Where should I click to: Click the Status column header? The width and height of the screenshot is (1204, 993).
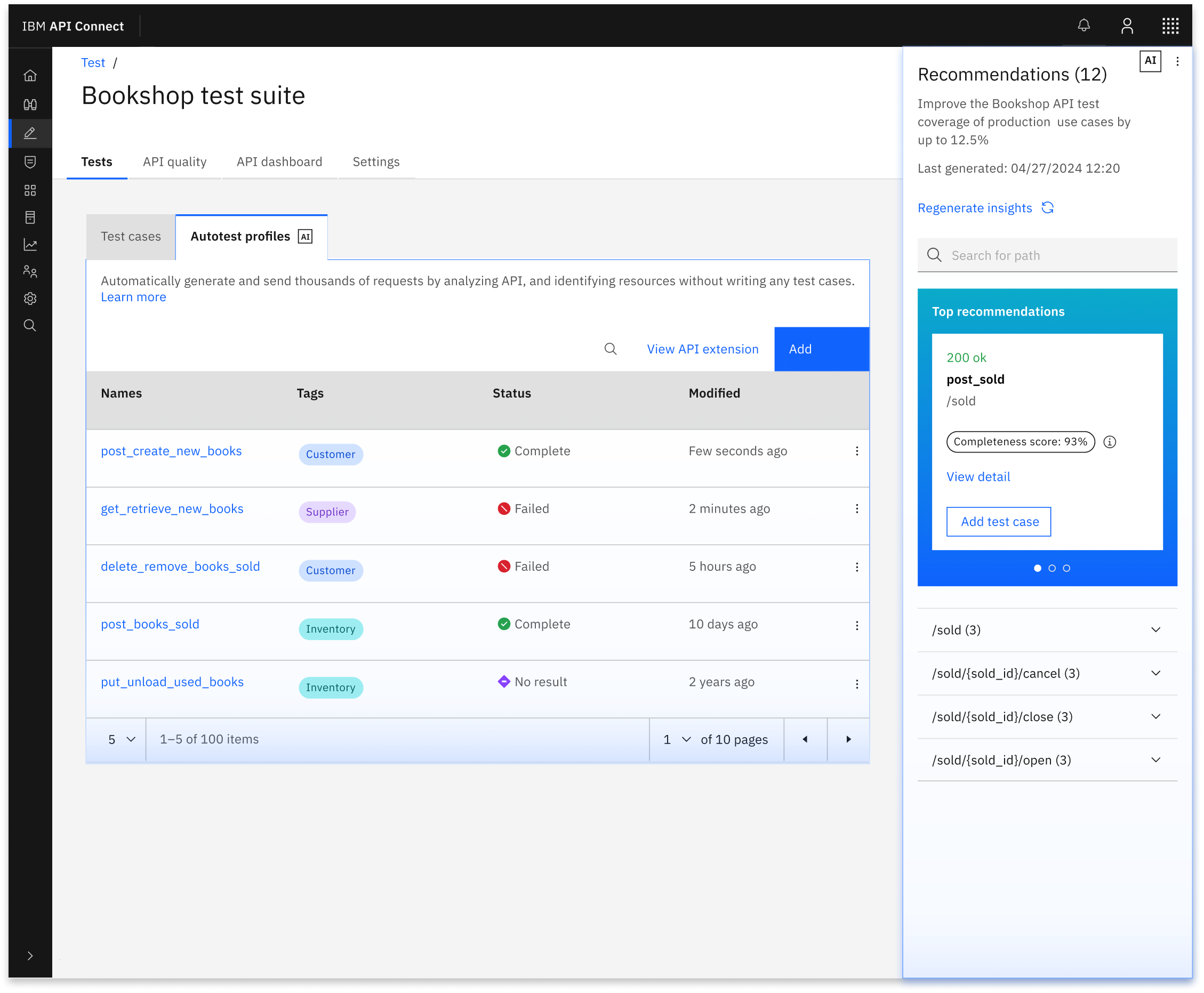click(x=511, y=393)
